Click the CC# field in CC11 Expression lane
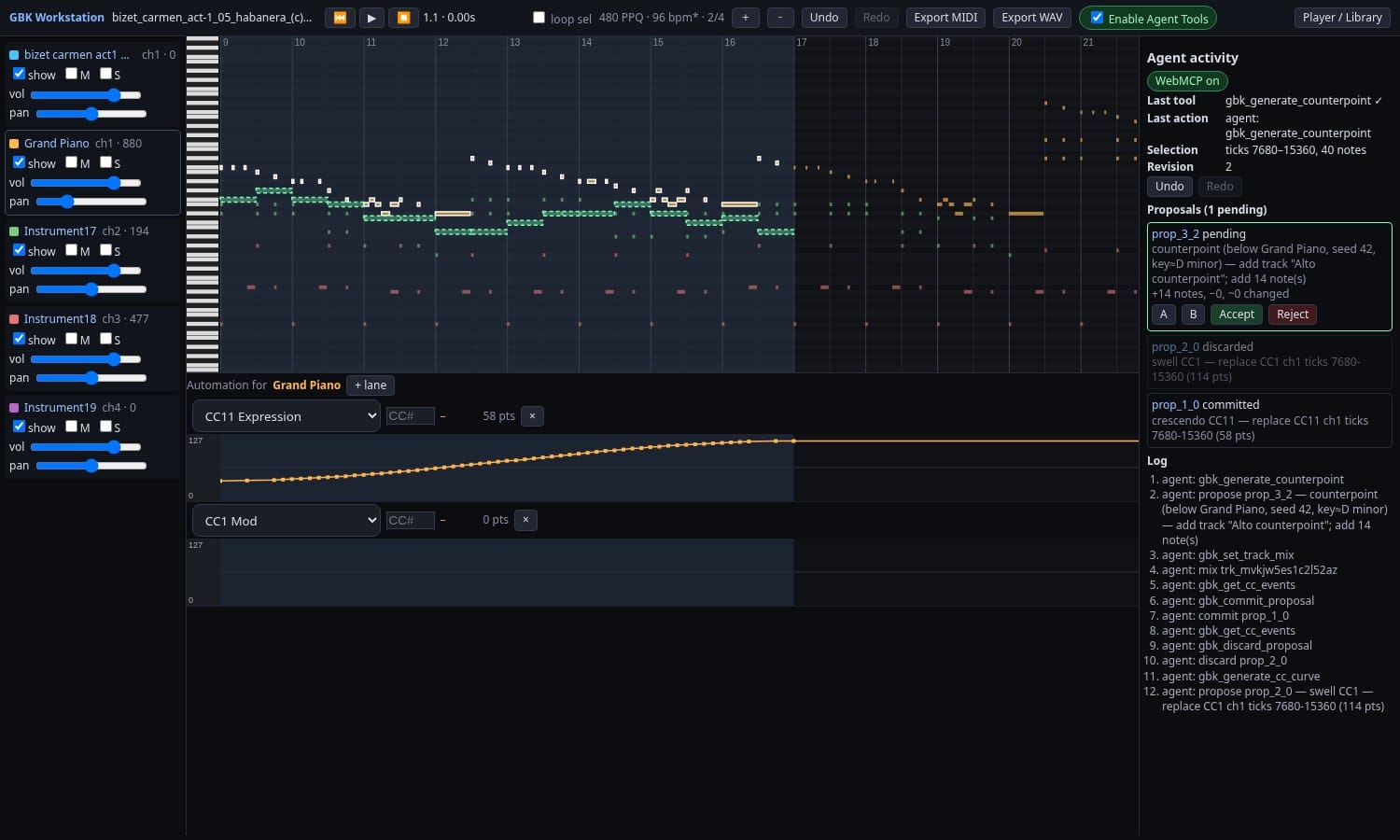Viewport: 1400px width, 840px height. 411,416
